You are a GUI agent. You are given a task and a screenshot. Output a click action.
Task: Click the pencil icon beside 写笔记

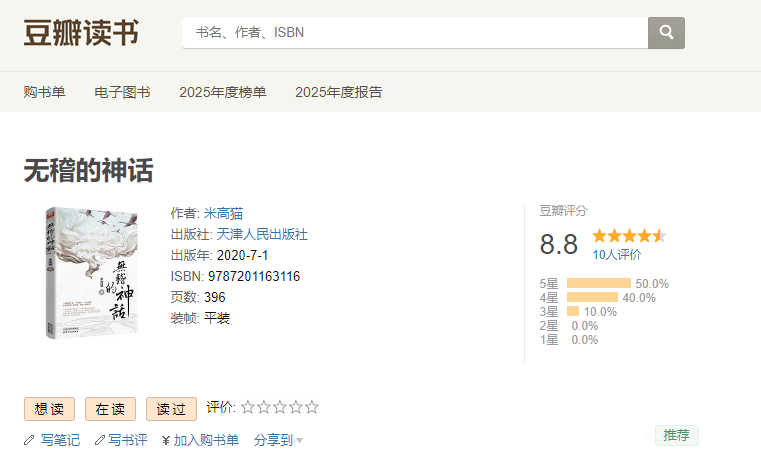pos(30,440)
